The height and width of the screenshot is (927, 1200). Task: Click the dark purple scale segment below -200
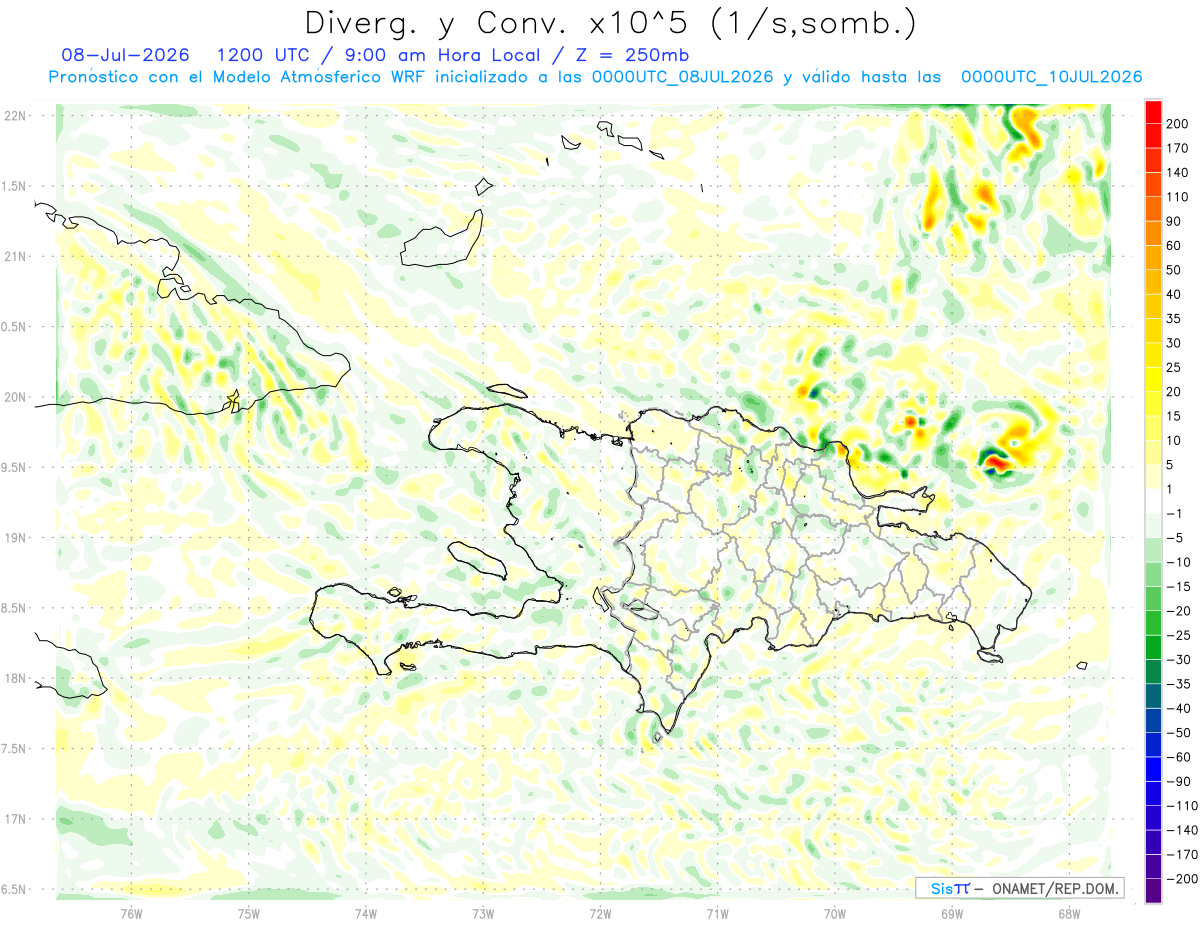[1154, 891]
